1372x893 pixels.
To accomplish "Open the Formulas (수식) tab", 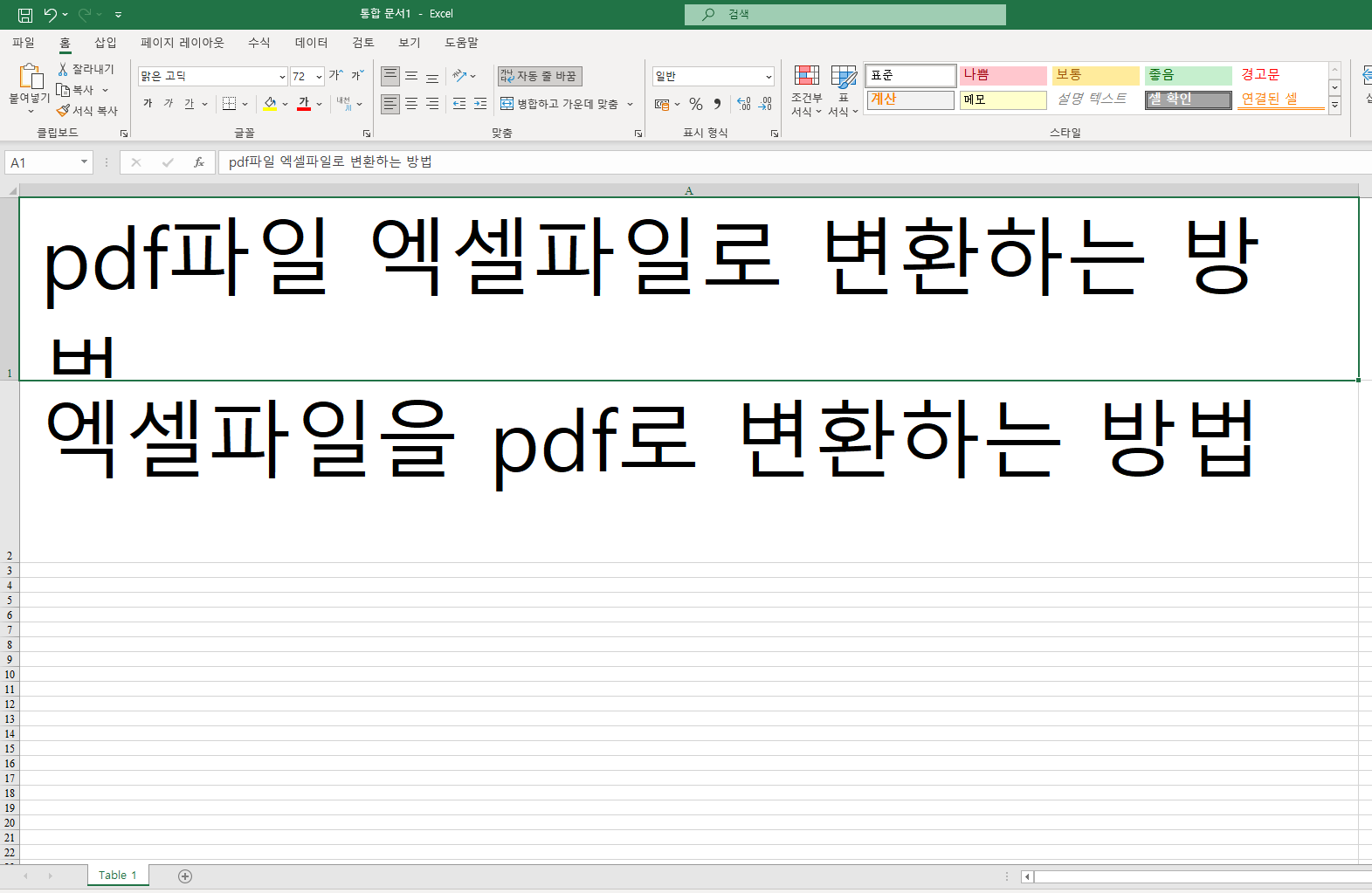I will (x=259, y=43).
